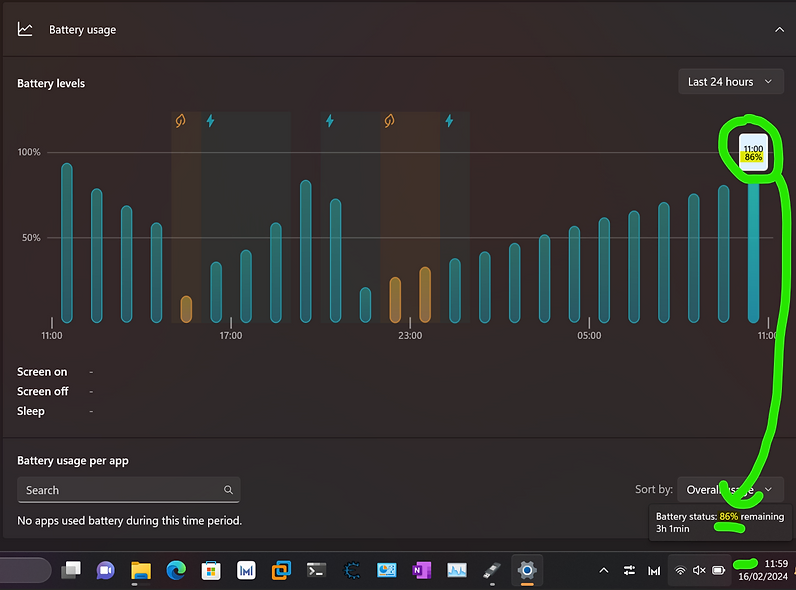This screenshot has height=590, width=796.
Task: Launch File Explorer from the taskbar
Action: tap(141, 570)
